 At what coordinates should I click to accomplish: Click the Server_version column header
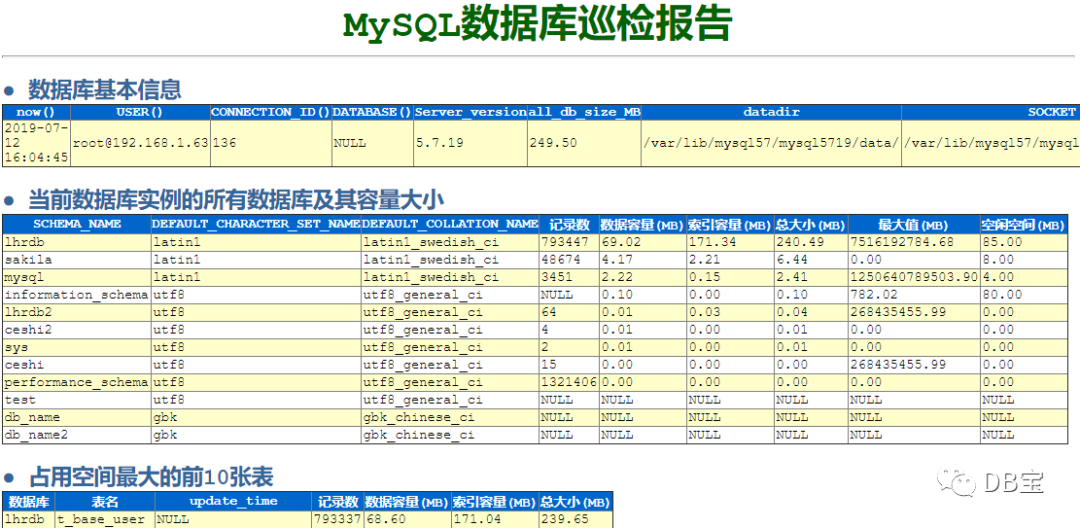(x=470, y=112)
